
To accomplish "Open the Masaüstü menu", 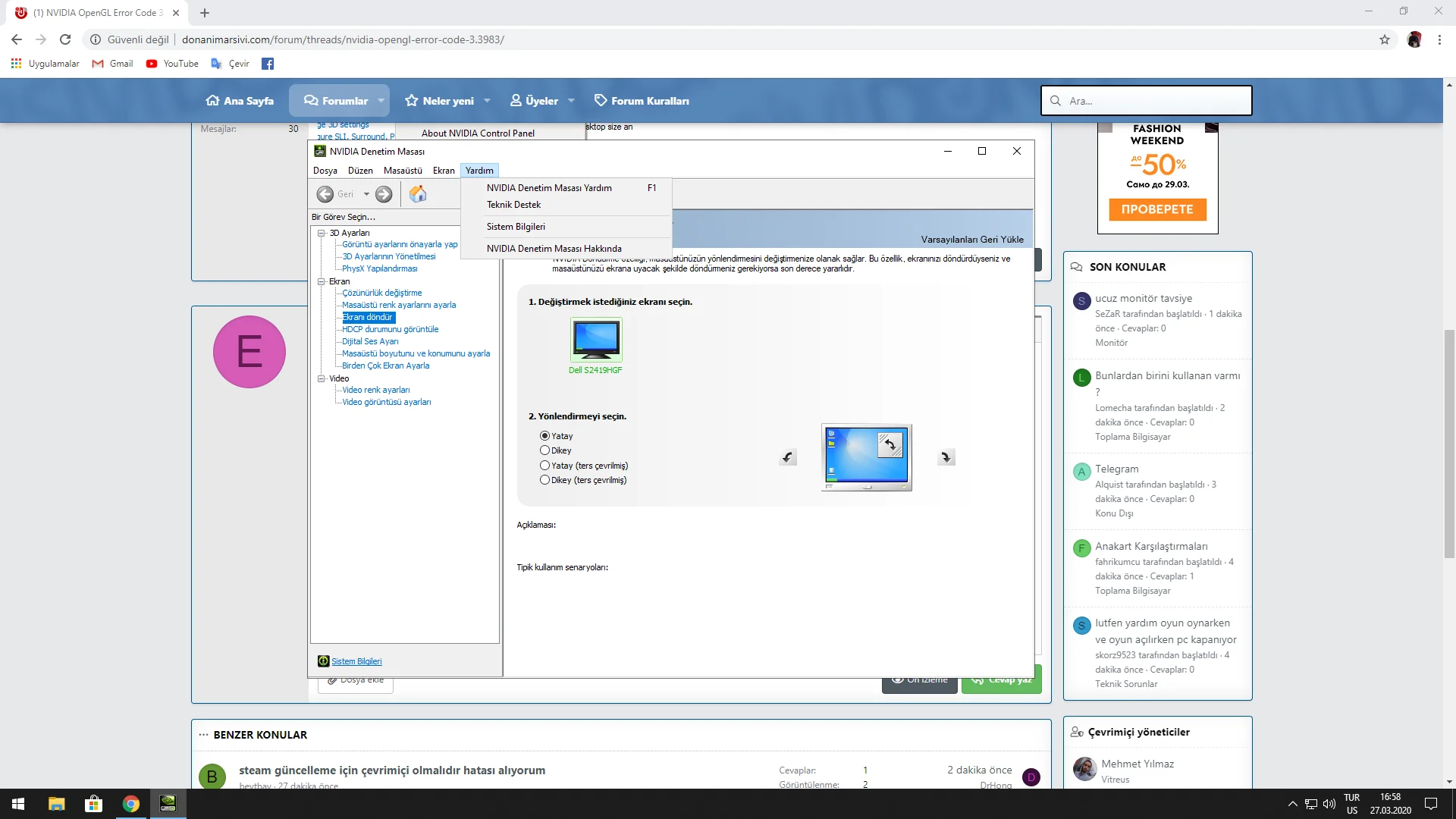I will coord(403,171).
